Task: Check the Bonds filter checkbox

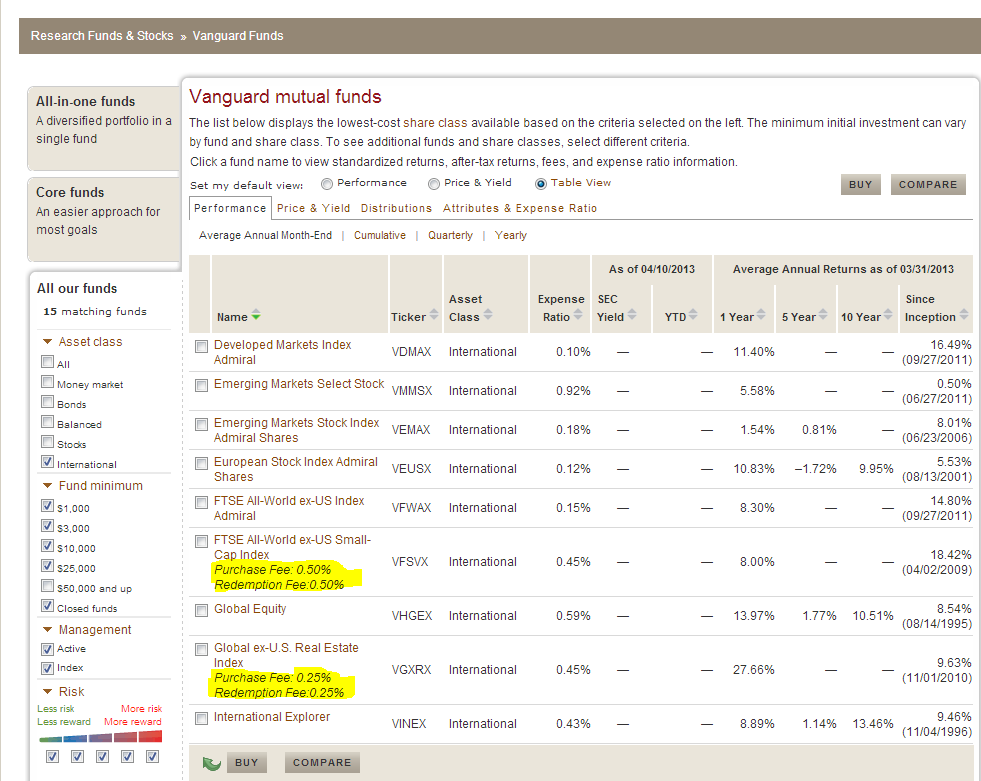Action: pos(48,402)
